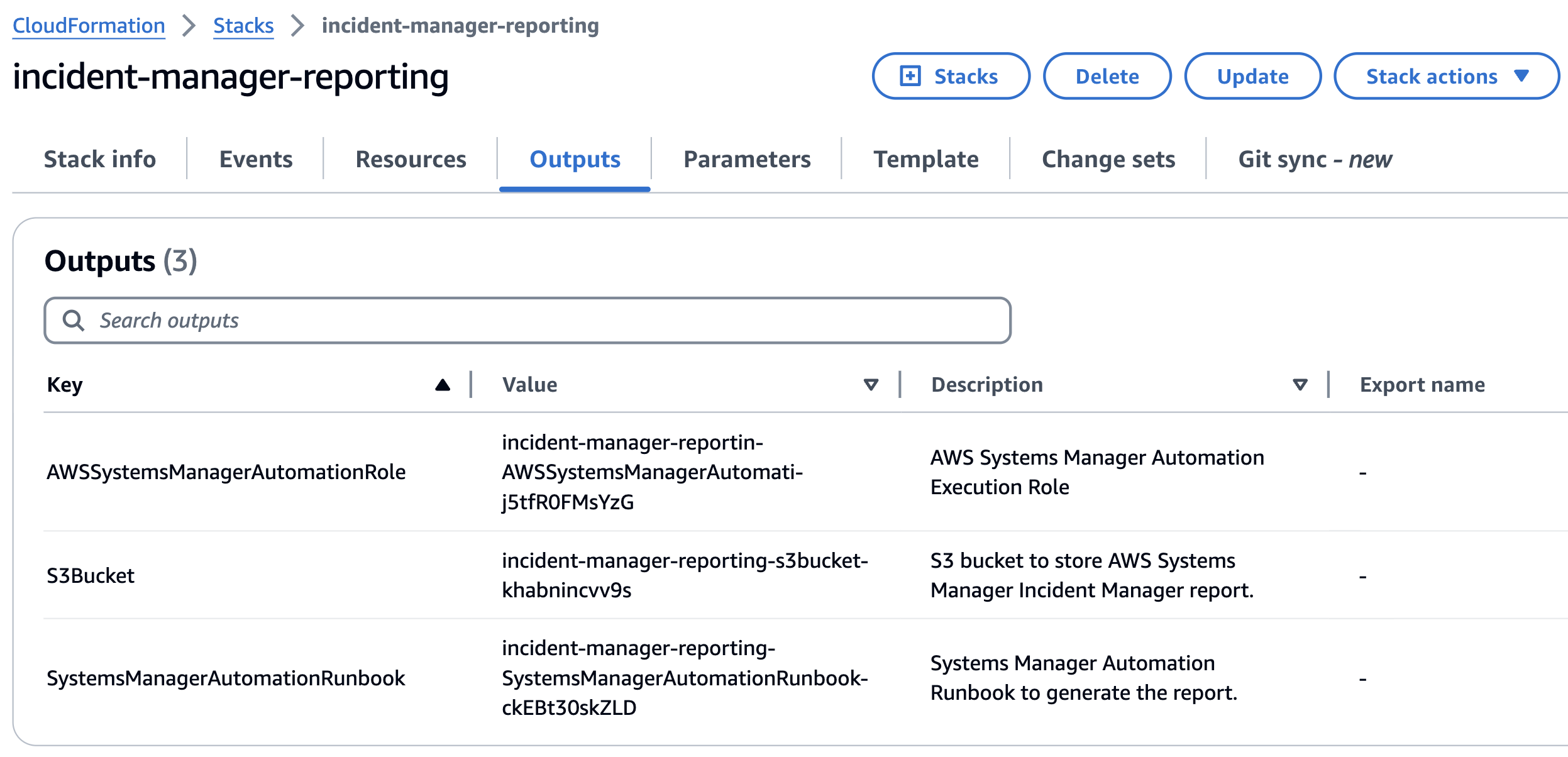Click the plus-square icon on the Stacks button
This screenshot has width=1568, height=757.
(x=911, y=76)
